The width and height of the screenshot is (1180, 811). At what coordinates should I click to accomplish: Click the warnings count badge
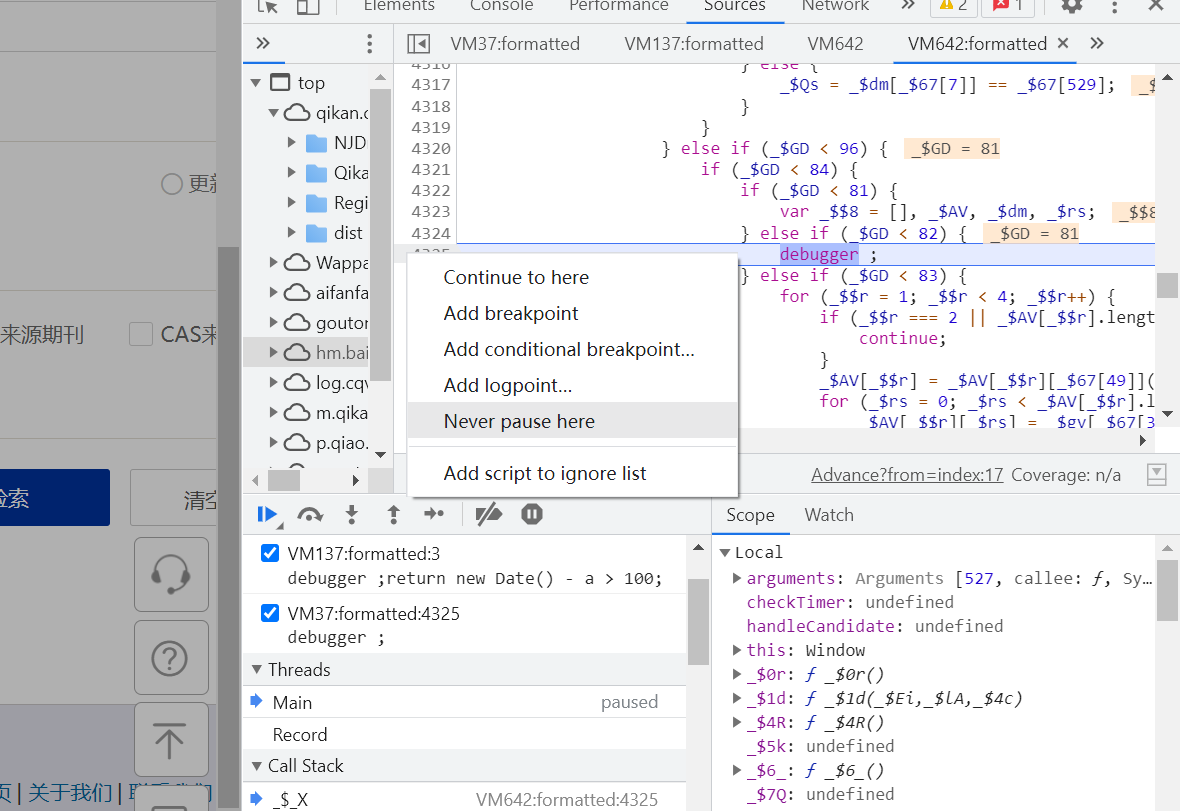tap(953, 6)
